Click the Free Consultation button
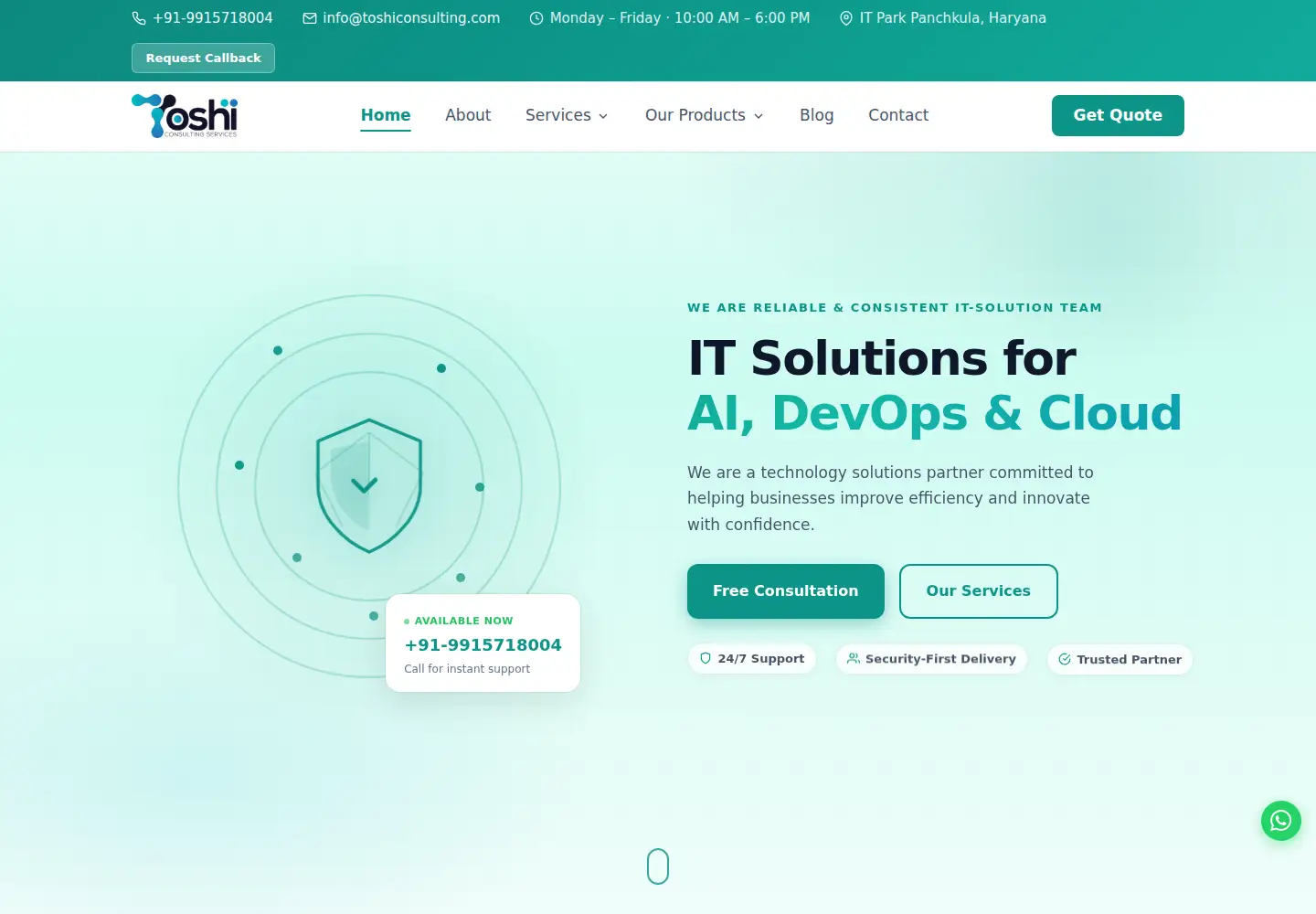The width and height of the screenshot is (1316, 914). pos(786,591)
